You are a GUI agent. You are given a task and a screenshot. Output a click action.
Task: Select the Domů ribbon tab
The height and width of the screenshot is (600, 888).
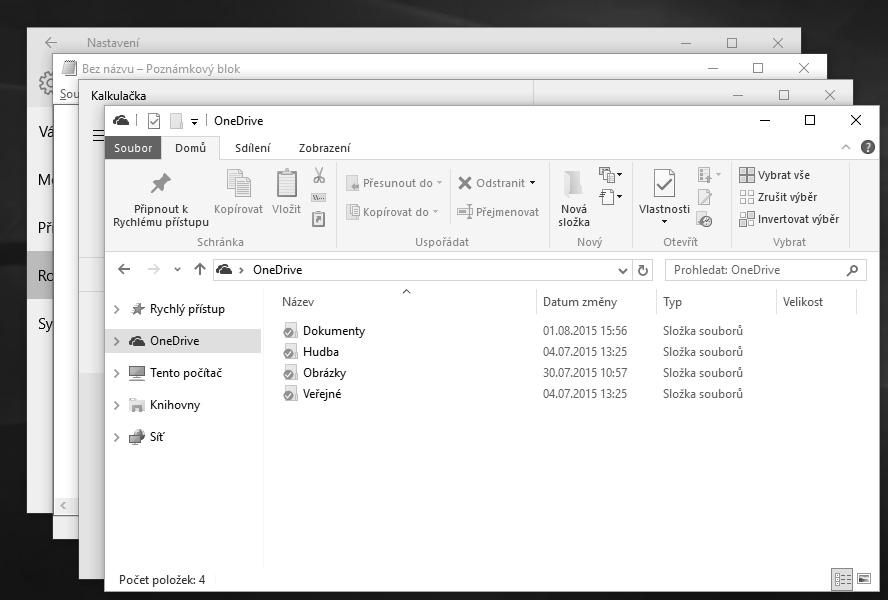click(x=190, y=148)
